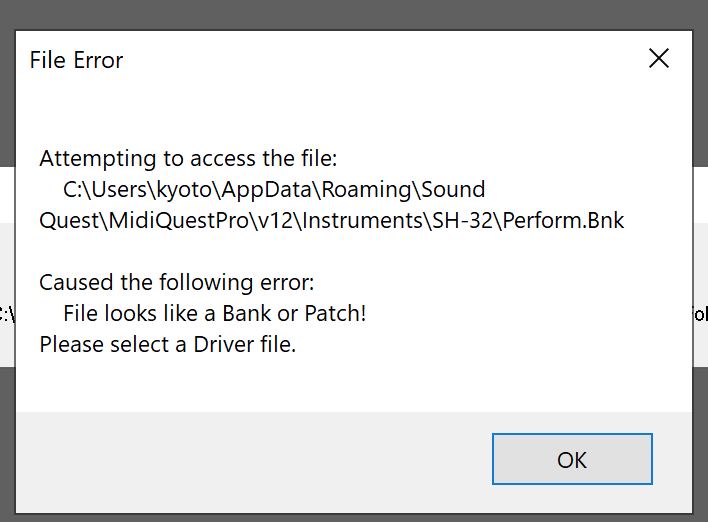Click 'File looks like a Bank or Patch!' message
708x522 pixels.
point(214,314)
